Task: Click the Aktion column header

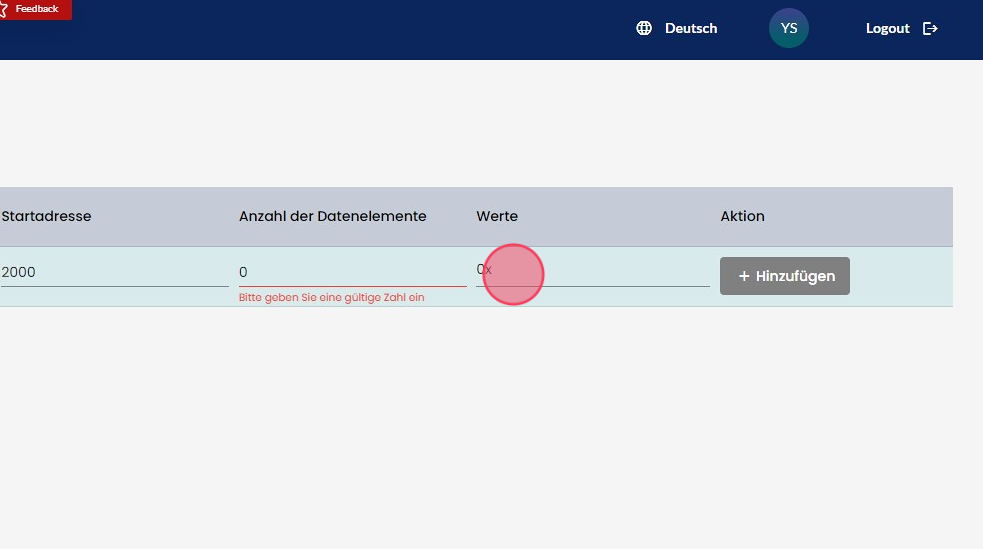Action: pos(742,216)
